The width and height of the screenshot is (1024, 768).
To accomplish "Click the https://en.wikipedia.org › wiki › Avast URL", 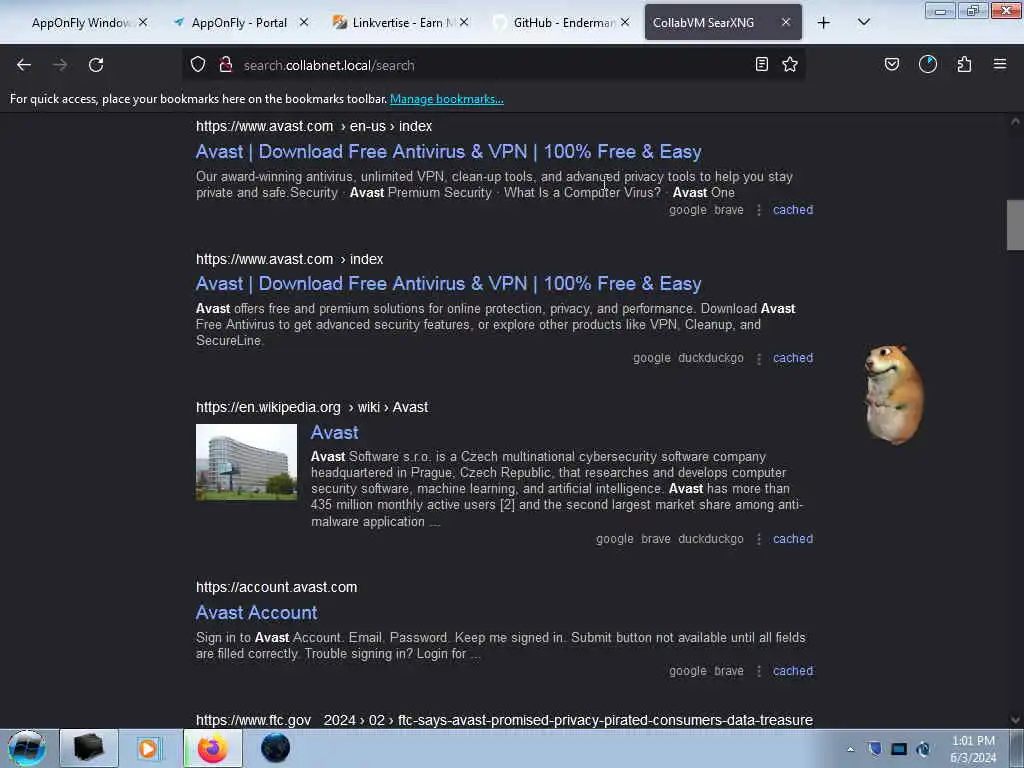I will tap(312, 408).
